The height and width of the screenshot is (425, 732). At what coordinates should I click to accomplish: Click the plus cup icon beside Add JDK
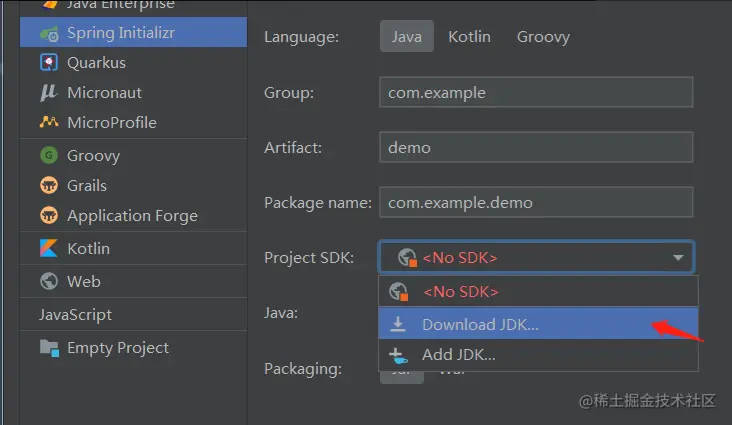398,355
